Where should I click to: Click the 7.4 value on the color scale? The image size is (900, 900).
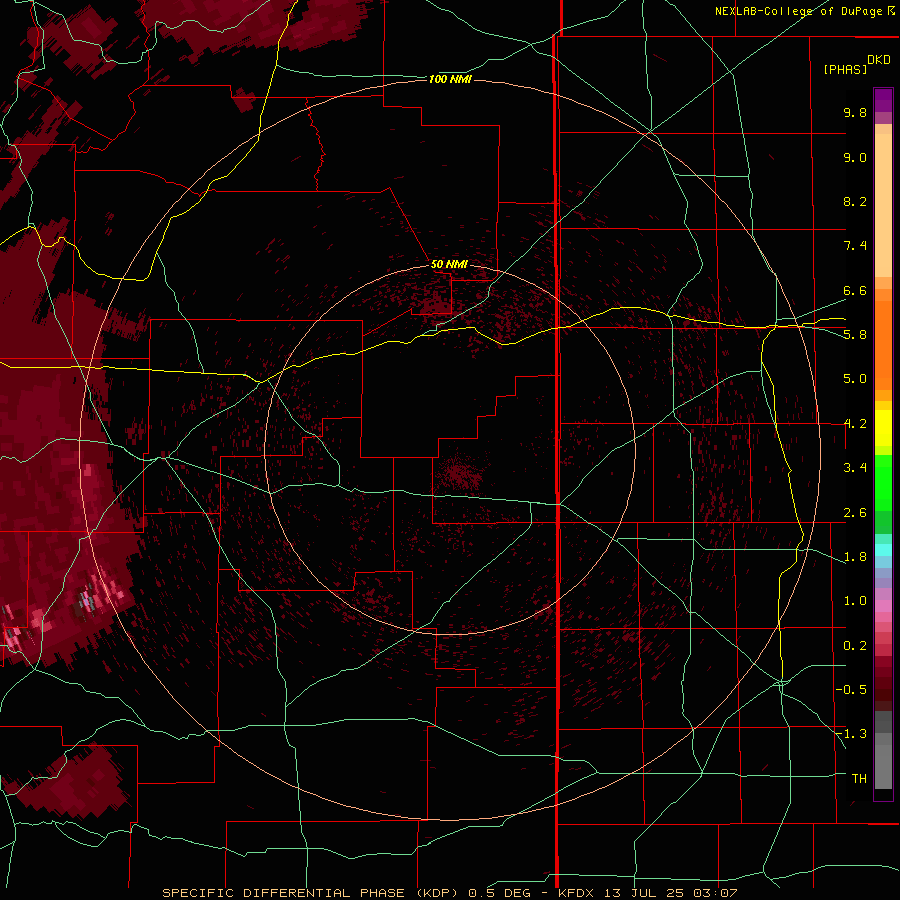point(855,246)
